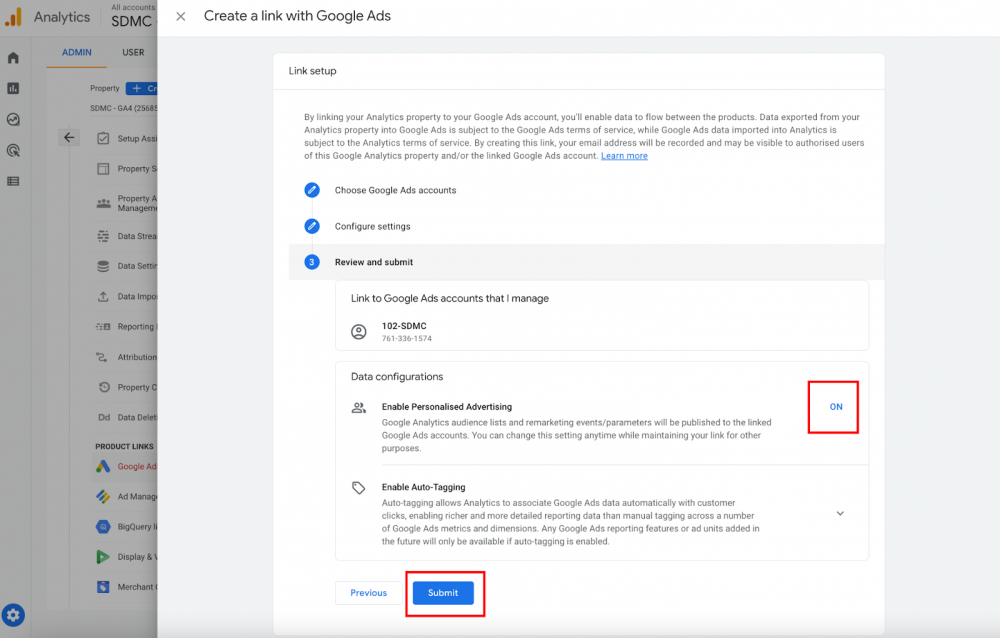Viewport: 1000px width, 638px height.
Task: Open Data Import upload icon
Action: click(x=103, y=297)
